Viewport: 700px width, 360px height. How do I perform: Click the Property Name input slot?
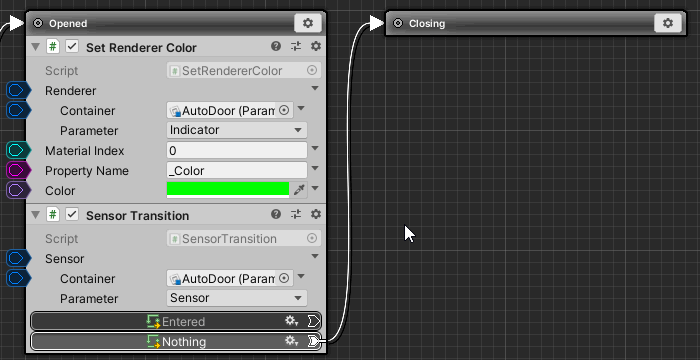[18, 170]
